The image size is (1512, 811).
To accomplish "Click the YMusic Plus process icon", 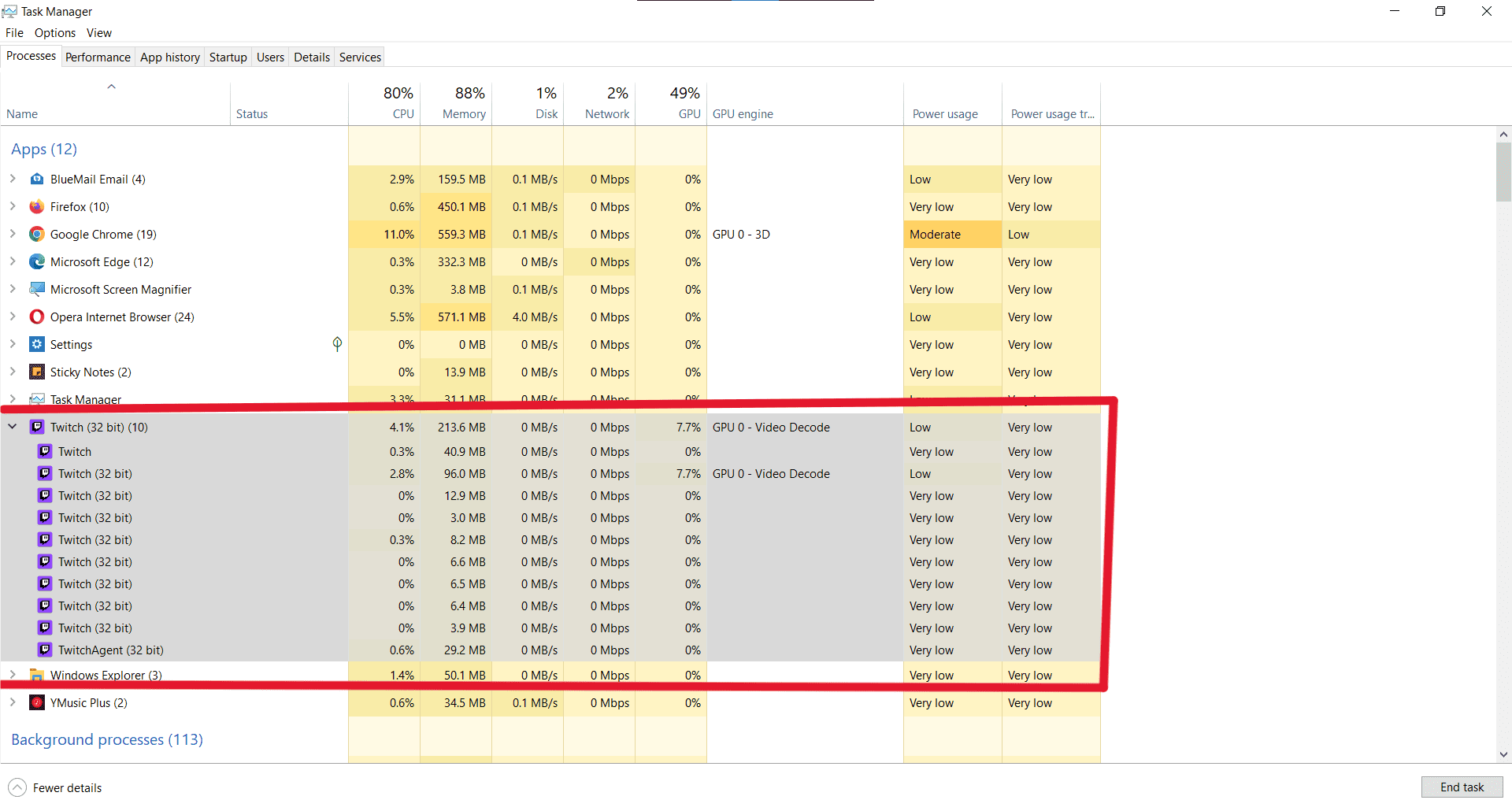I will pyautogui.click(x=37, y=703).
